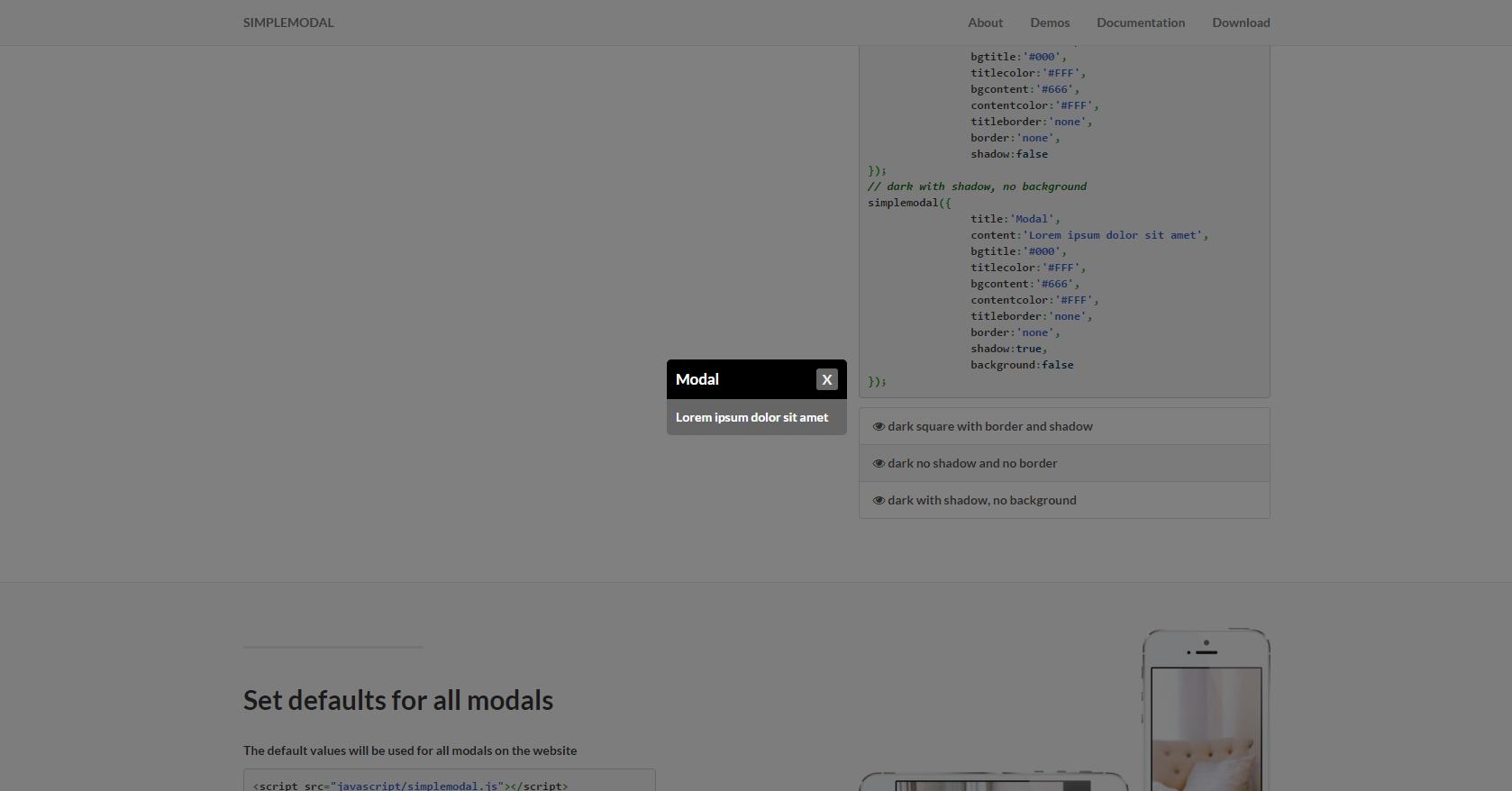Launch 'dark square with border and shadow' demo

point(1064,426)
